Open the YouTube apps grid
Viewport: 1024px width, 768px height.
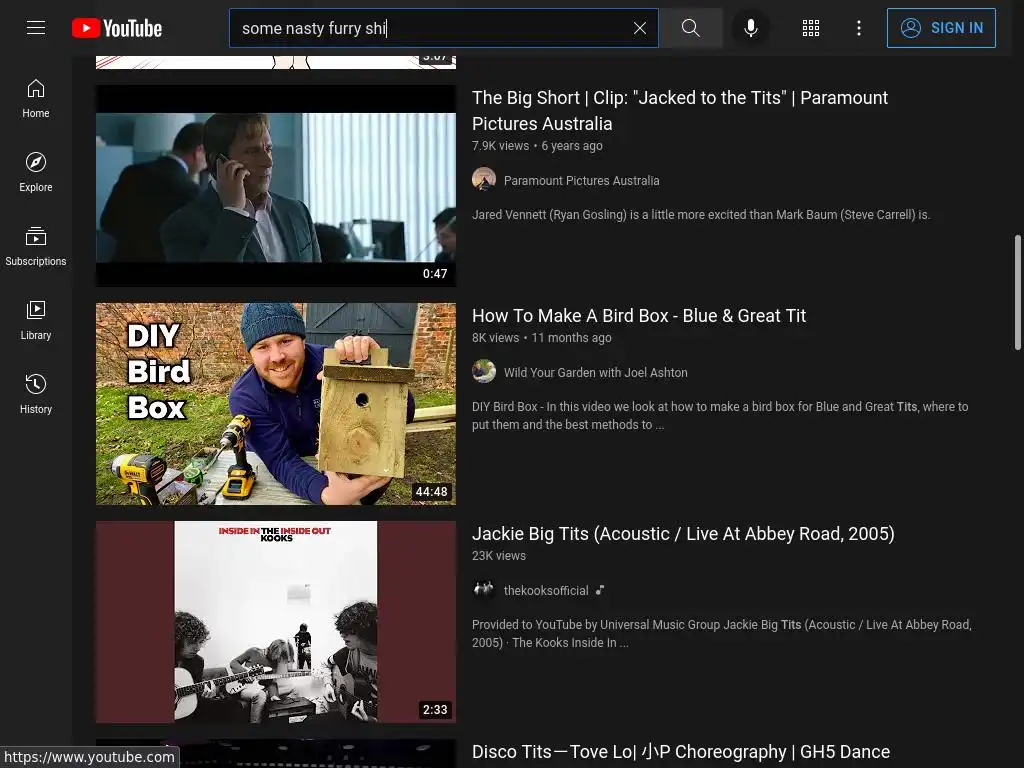click(x=810, y=28)
